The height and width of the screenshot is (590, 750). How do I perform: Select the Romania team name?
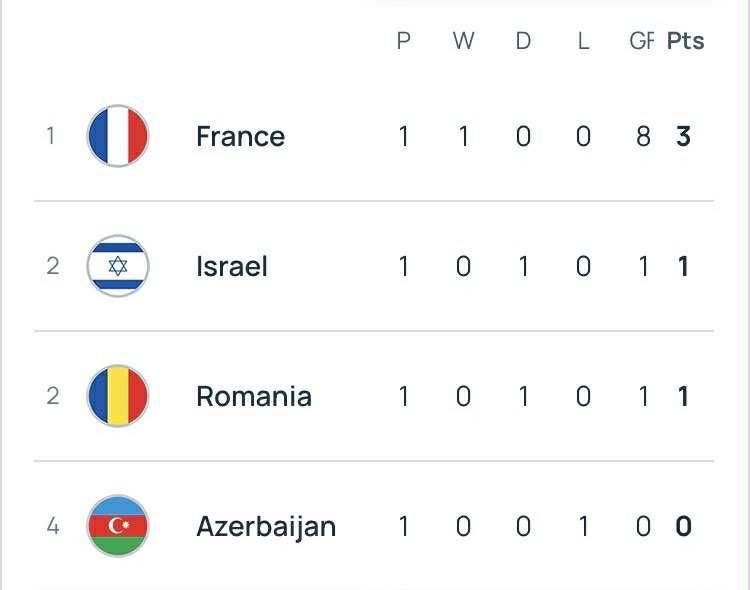[x=254, y=396]
